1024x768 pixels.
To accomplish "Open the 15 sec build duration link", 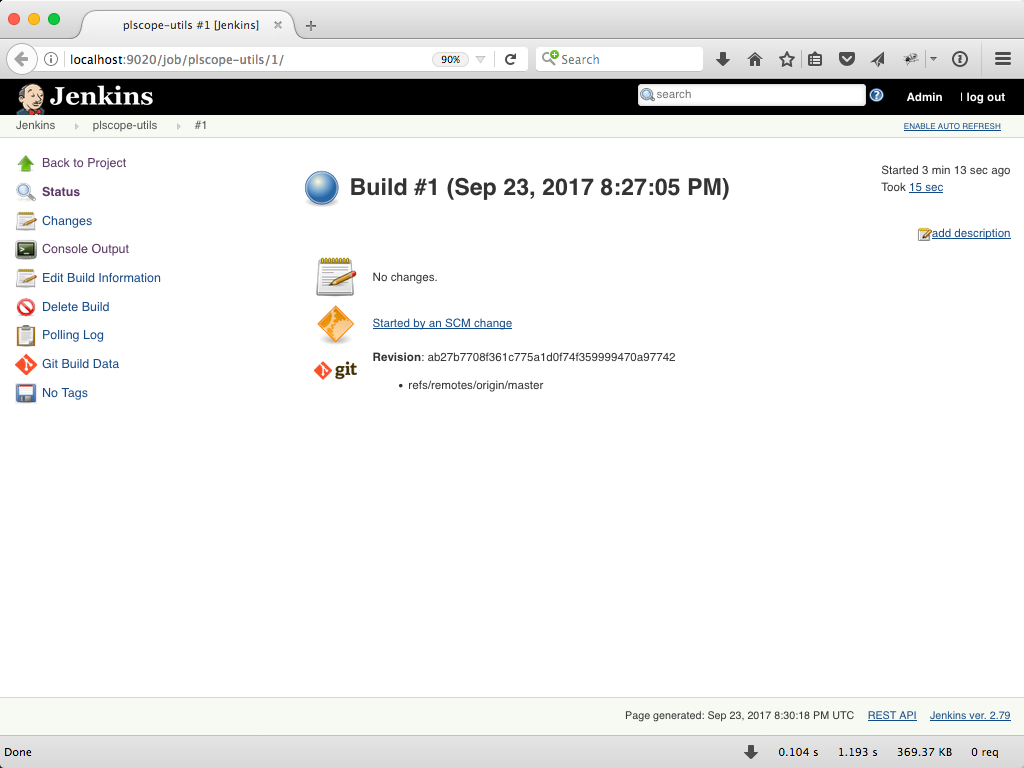I will coord(926,188).
